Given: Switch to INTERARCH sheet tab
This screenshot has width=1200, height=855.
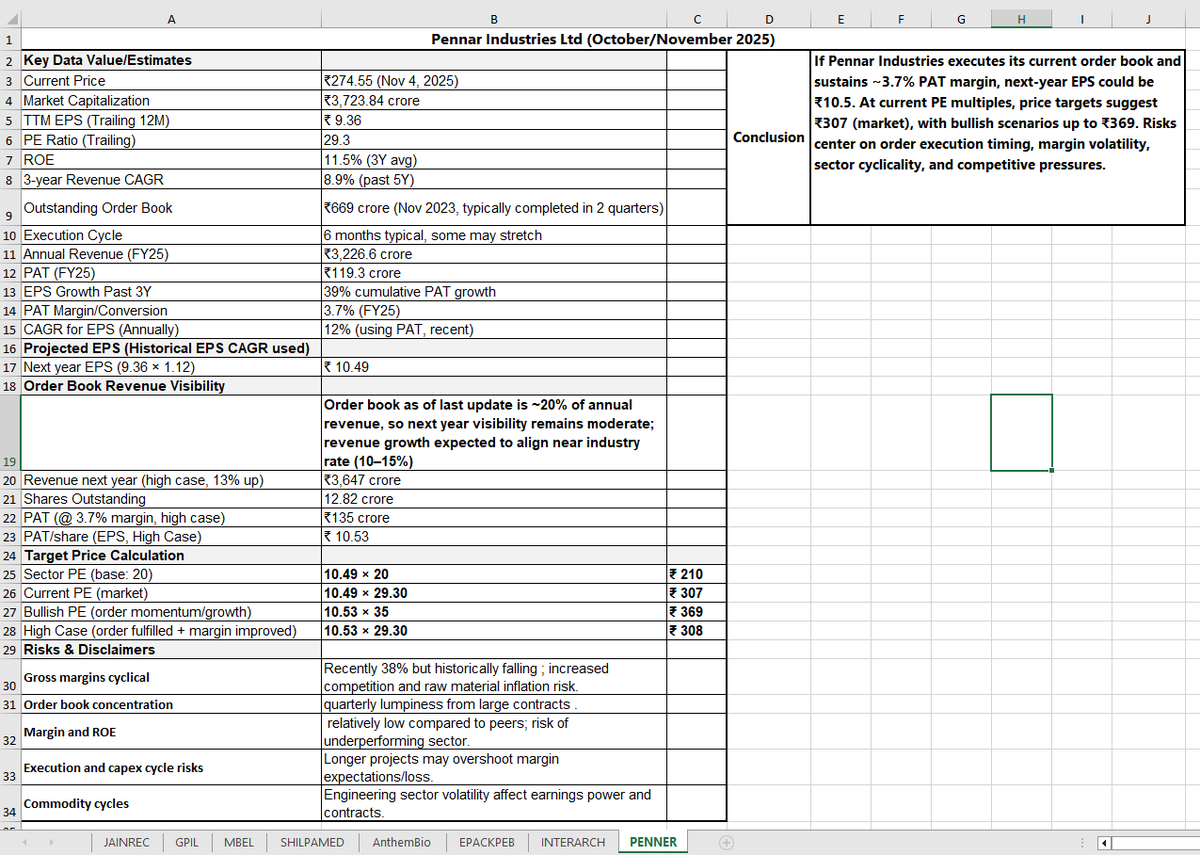Looking at the screenshot, I should pyautogui.click(x=573, y=842).
